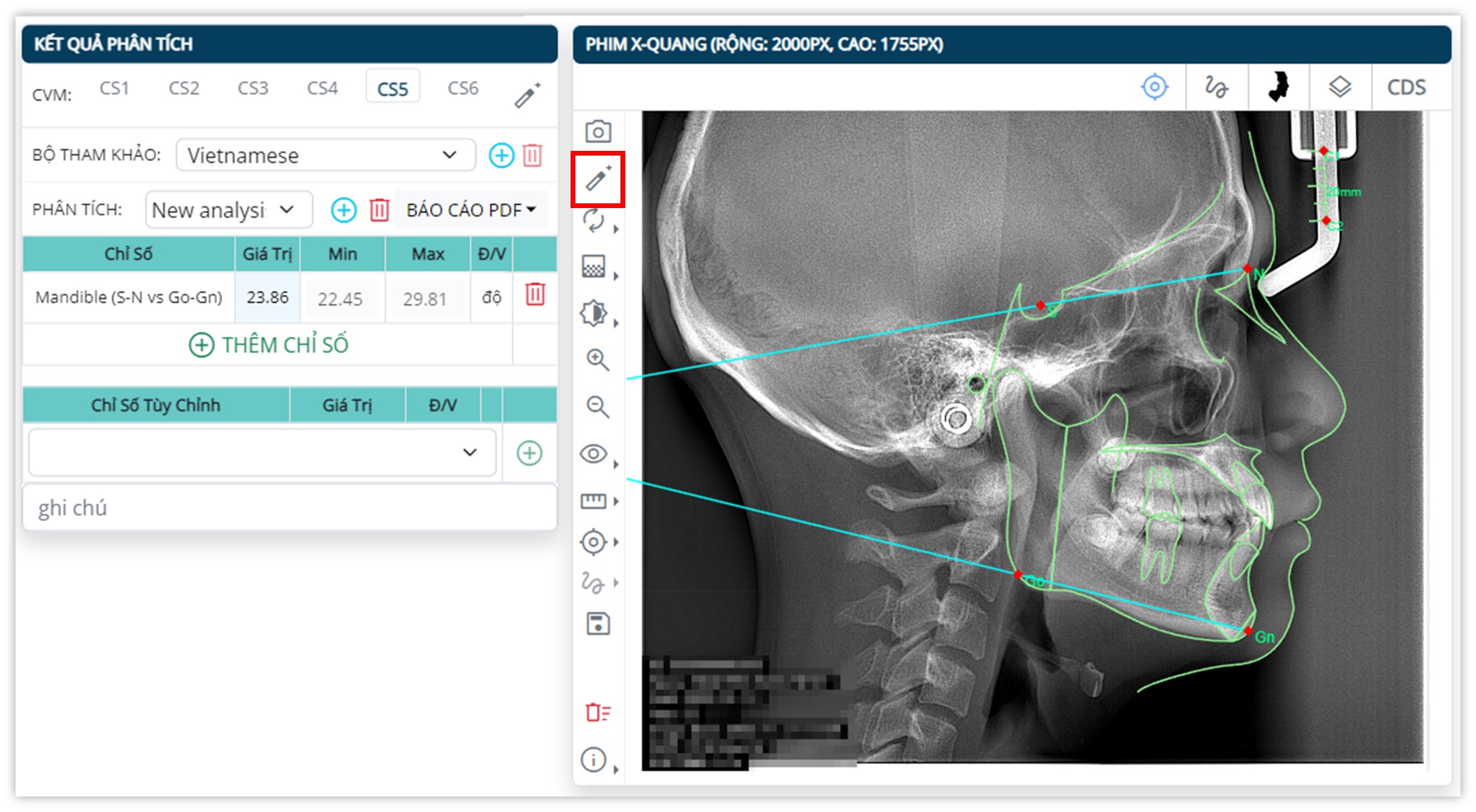This screenshot has width=1476, height=812.
Task: Delete the current analysis
Action: point(379,210)
